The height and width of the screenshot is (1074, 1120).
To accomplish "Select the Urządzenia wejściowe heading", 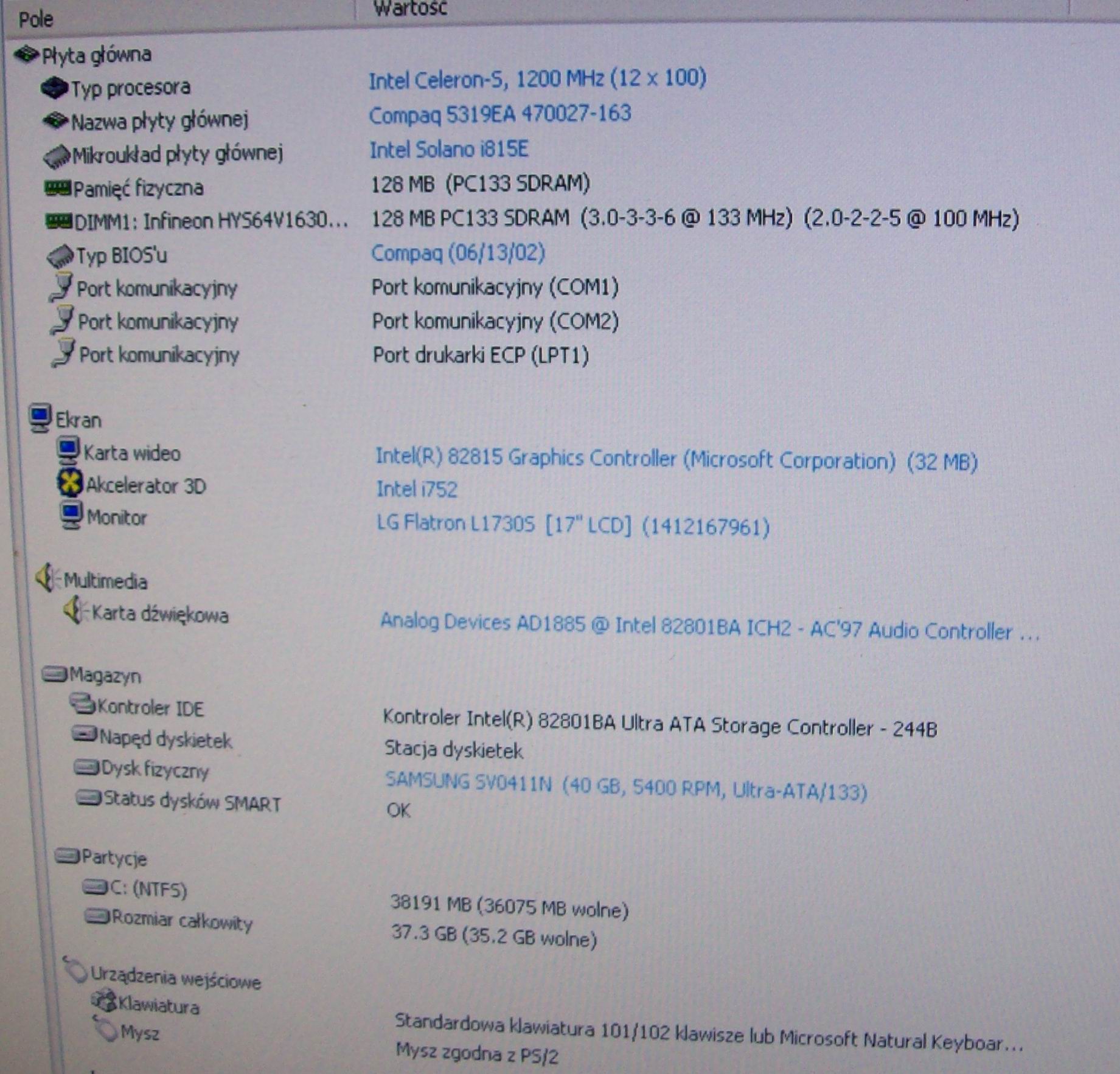I will [x=176, y=977].
